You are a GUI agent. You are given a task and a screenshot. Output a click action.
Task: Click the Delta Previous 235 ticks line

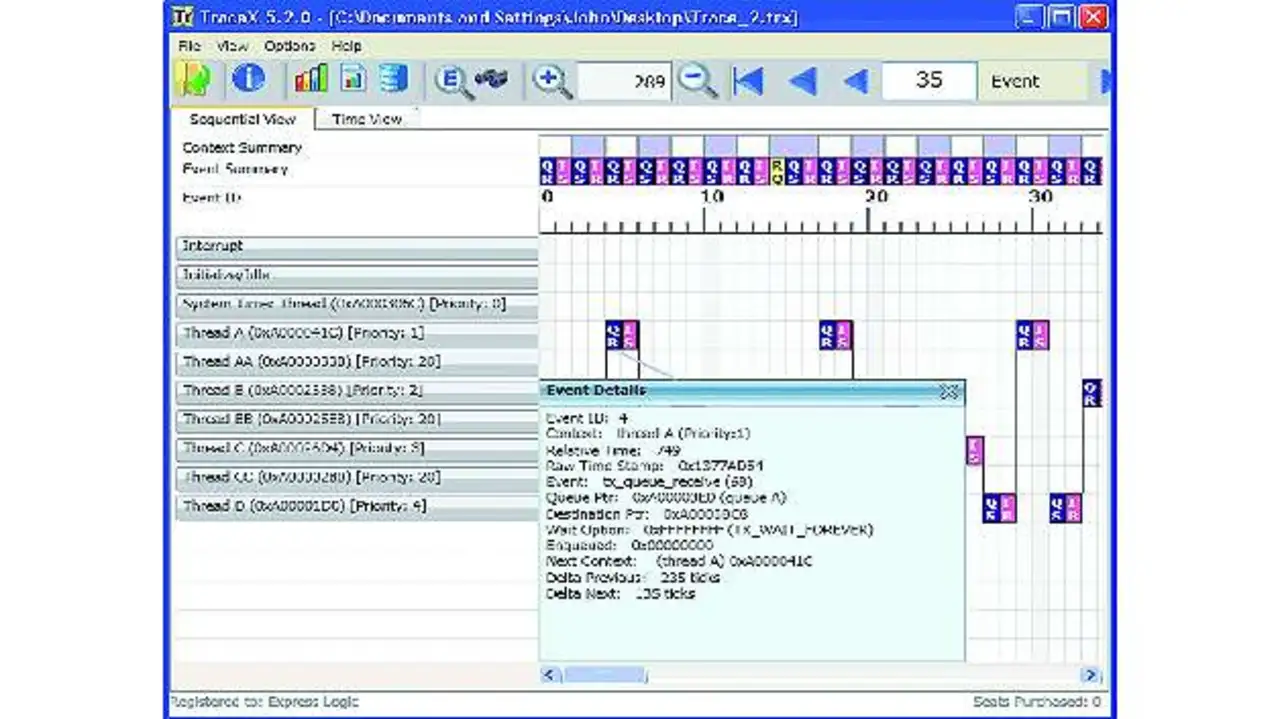[x=634, y=578]
